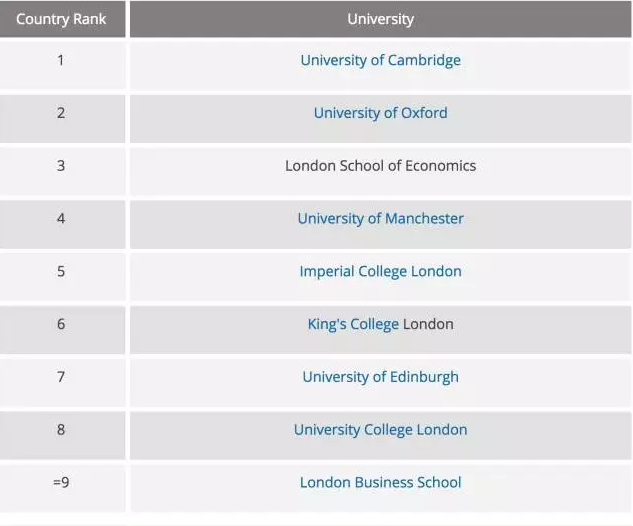Click the University College London link
633x526 pixels.
[x=380, y=430]
